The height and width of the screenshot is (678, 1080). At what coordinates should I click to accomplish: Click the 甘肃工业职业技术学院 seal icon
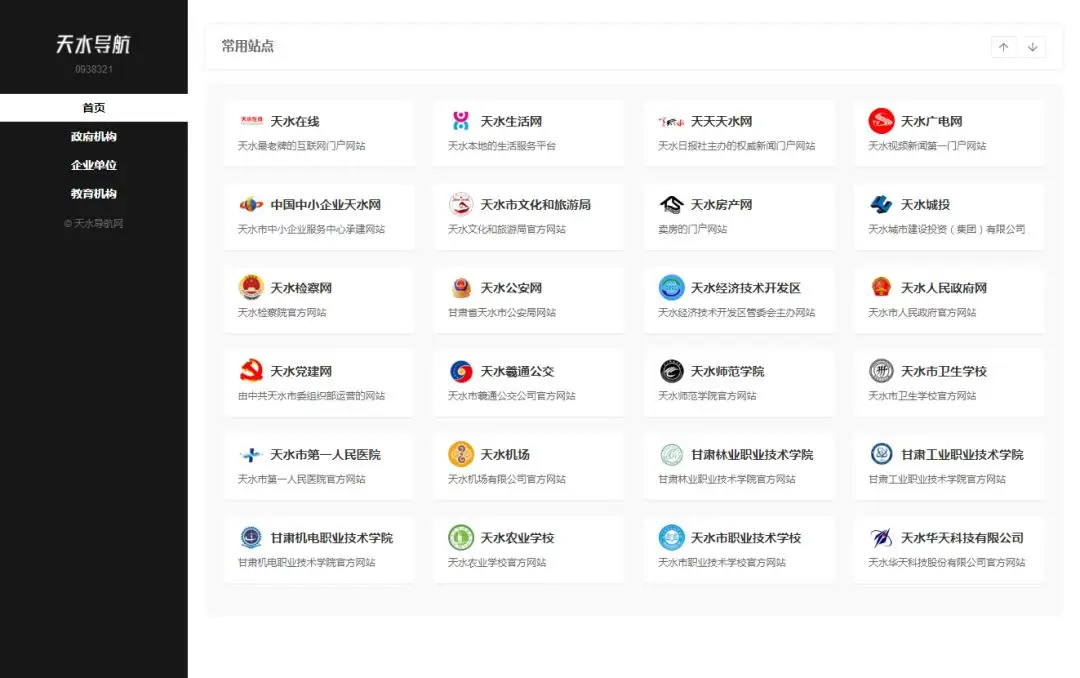tap(881, 454)
